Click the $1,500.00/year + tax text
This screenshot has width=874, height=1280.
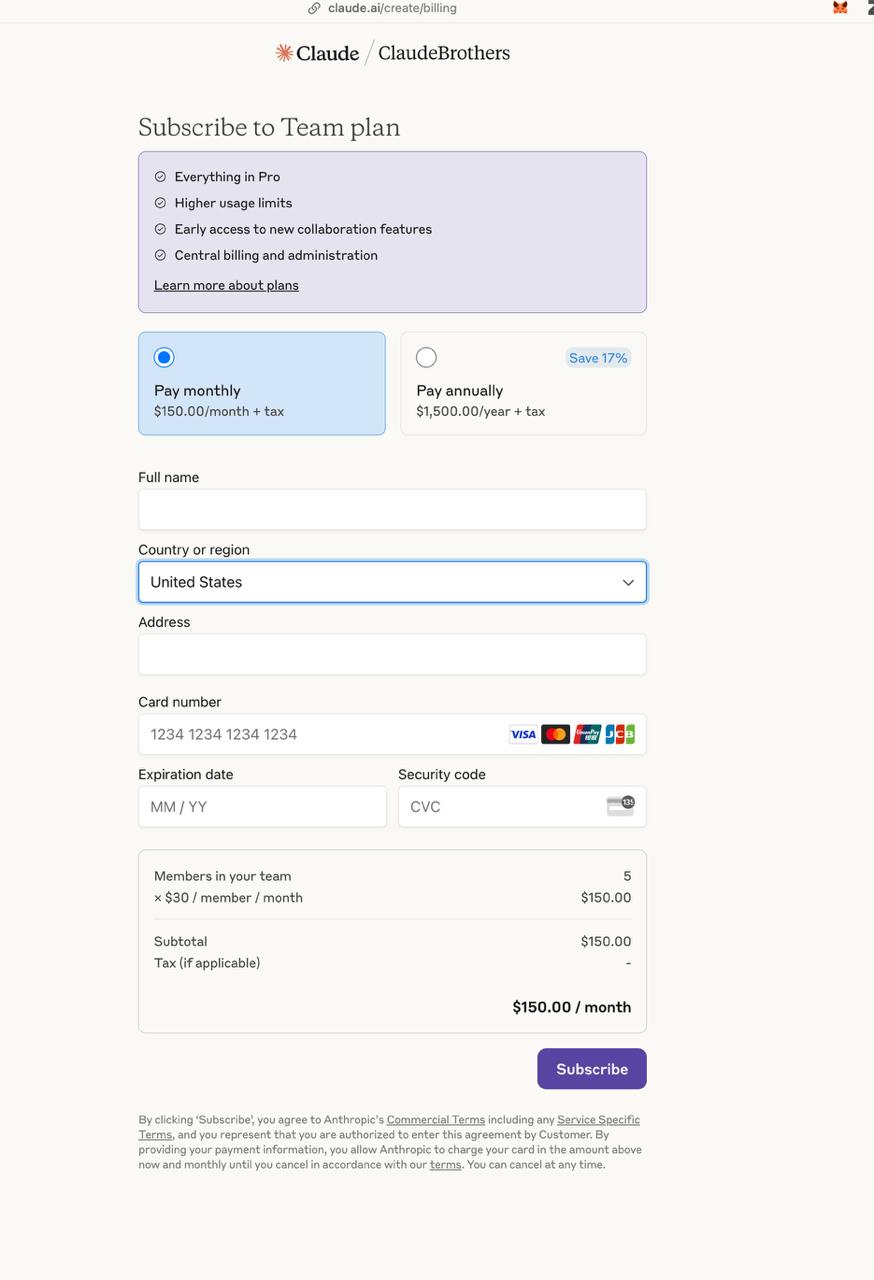pyautogui.click(x=481, y=411)
